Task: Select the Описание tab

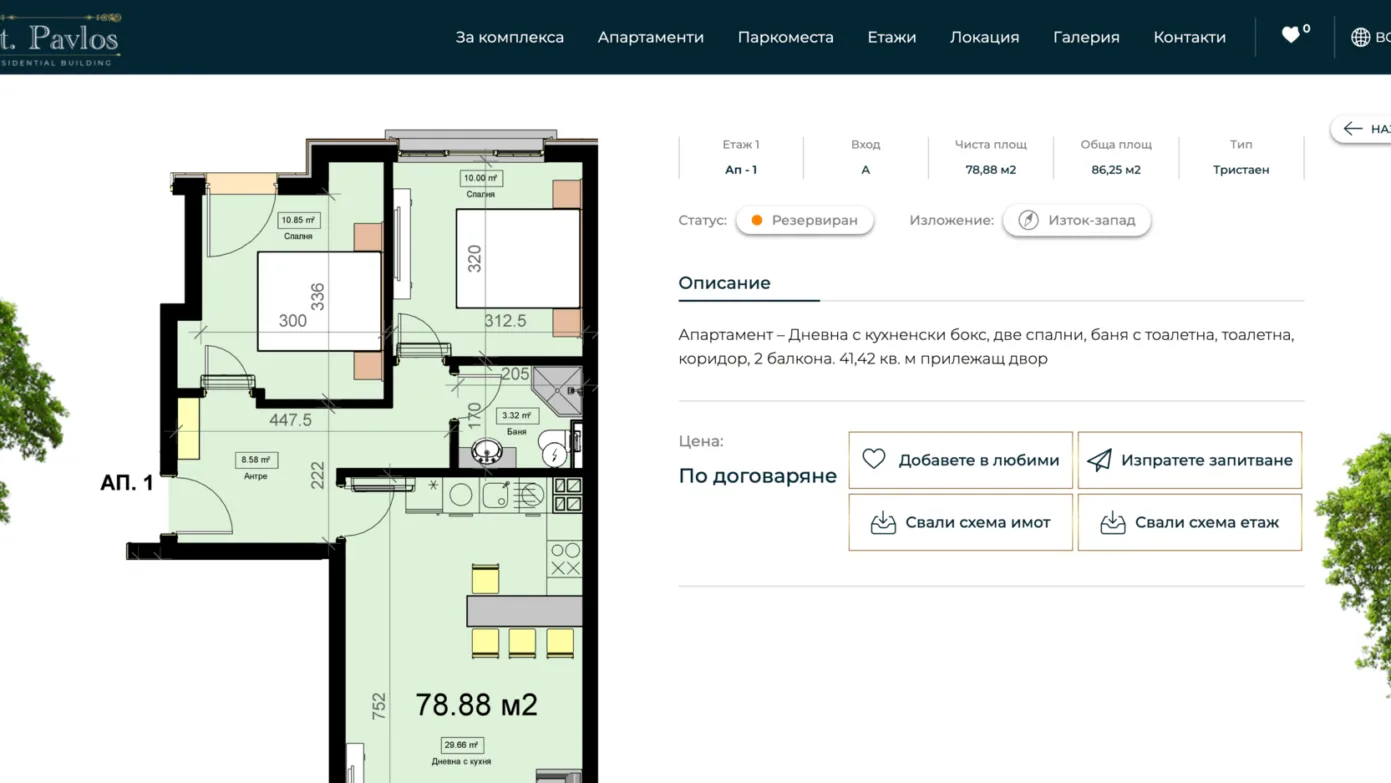Action: 724,283
